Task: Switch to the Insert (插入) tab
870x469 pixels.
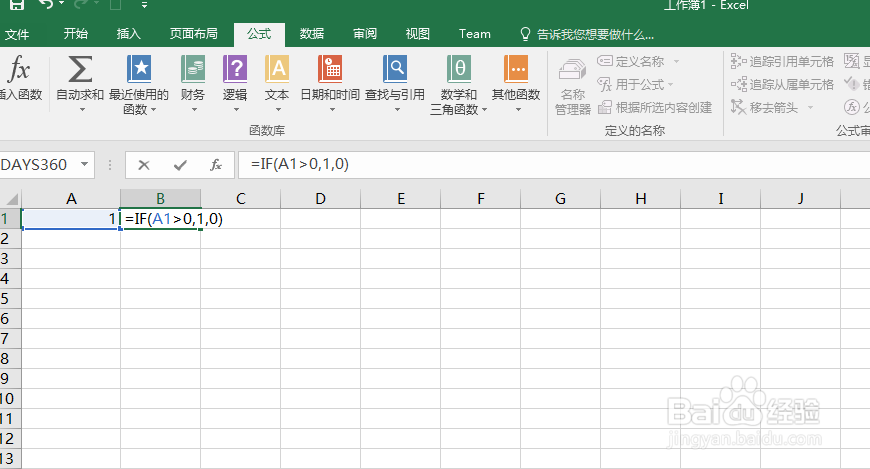Action: click(128, 34)
